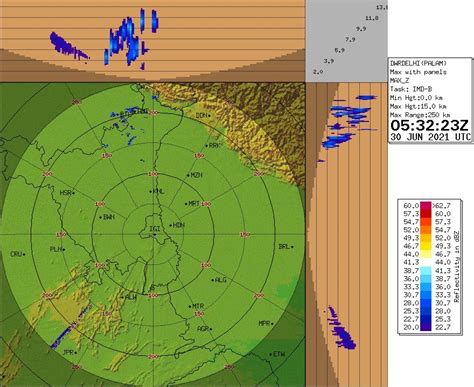This screenshot has width=474, height=387.
Task: Select the MZN station marker label
Action: [197, 175]
